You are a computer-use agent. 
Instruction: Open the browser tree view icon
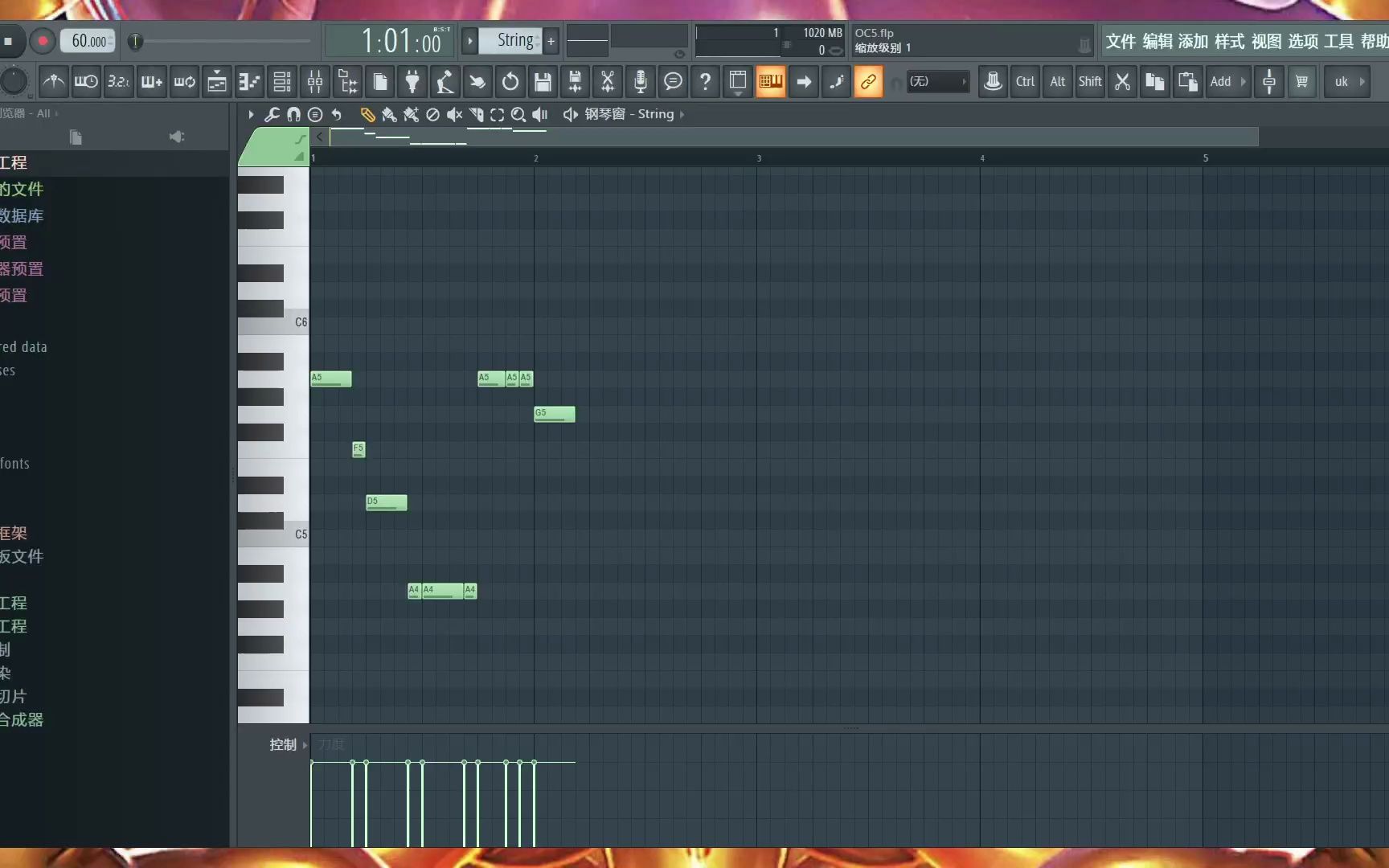tap(347, 82)
